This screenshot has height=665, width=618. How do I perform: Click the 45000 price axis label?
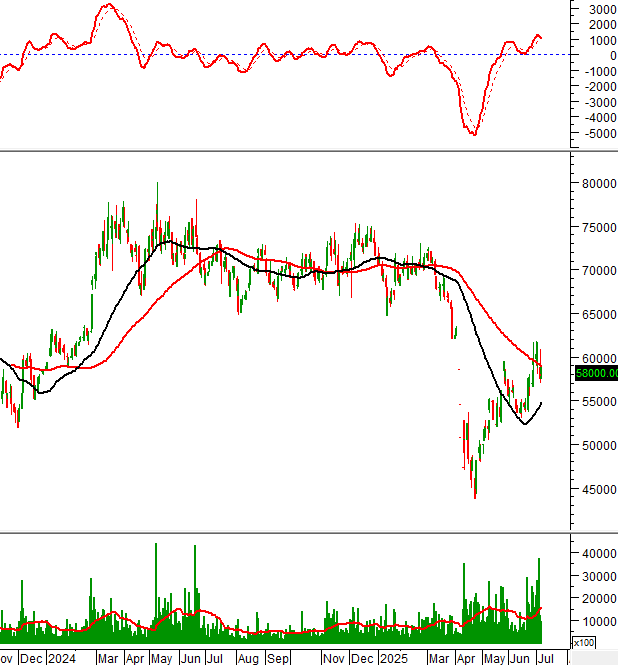[599, 489]
